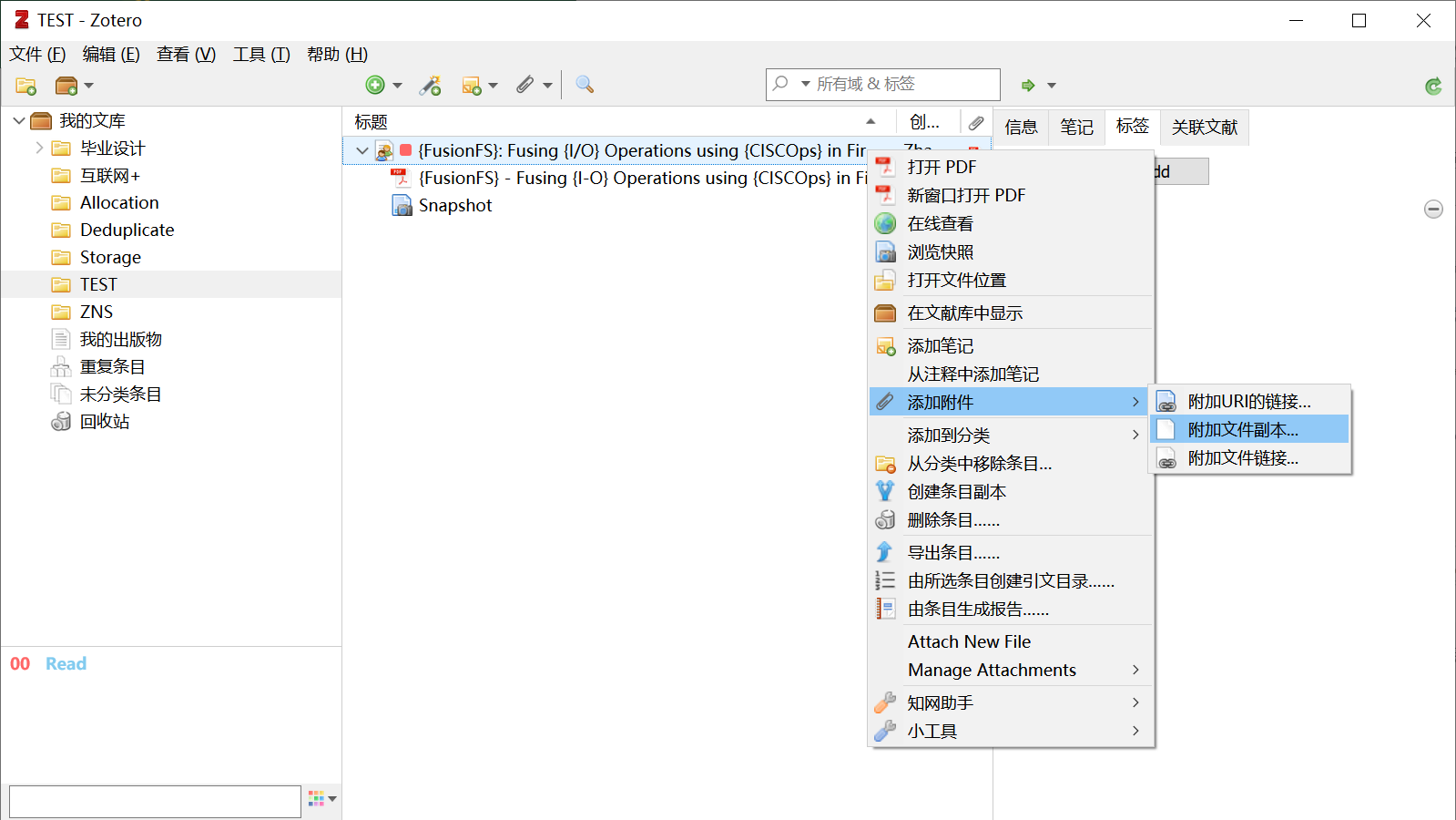This screenshot has width=1456, height=820.
Task: Choose 打开 PDF from context menu
Action: [1012, 167]
